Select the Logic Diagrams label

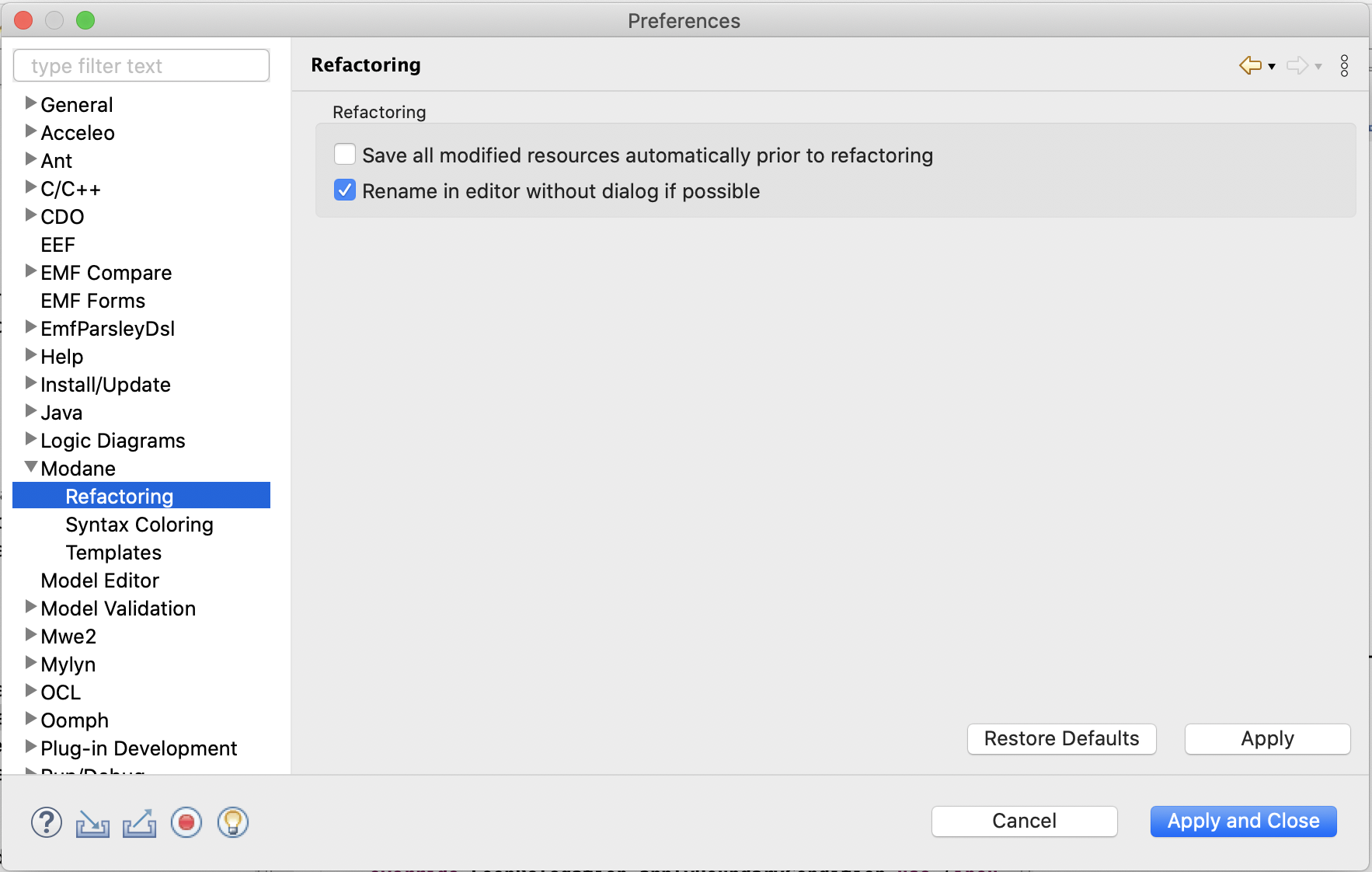(x=113, y=441)
